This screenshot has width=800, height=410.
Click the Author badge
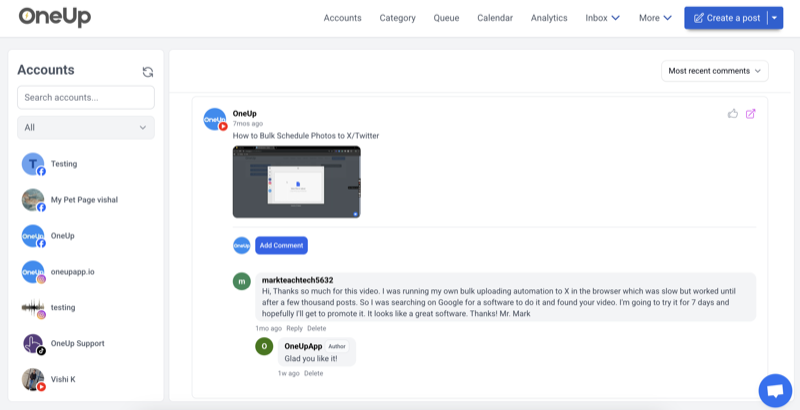click(337, 346)
